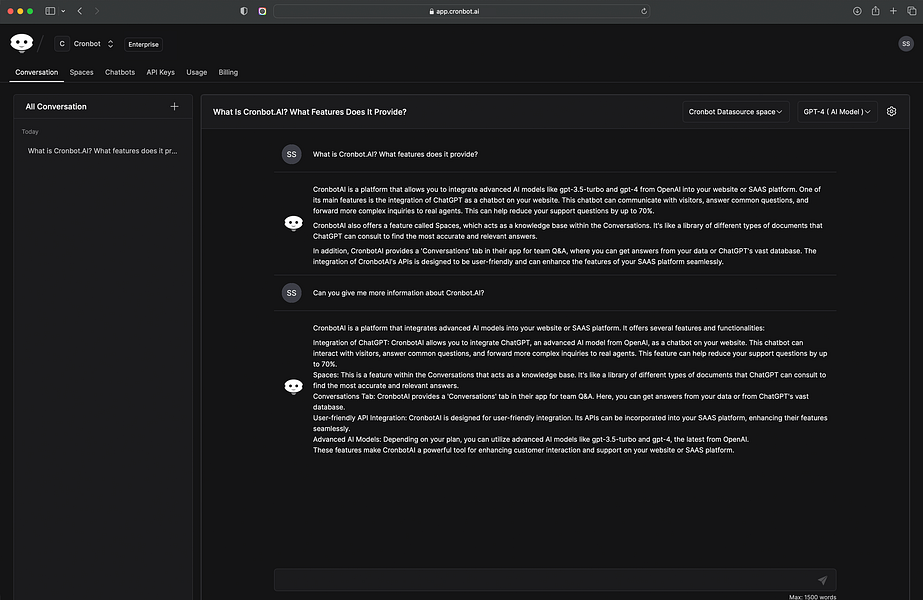Viewport: 923px width, 600px height.
Task: Click the Safari address bar
Action: (x=462, y=11)
